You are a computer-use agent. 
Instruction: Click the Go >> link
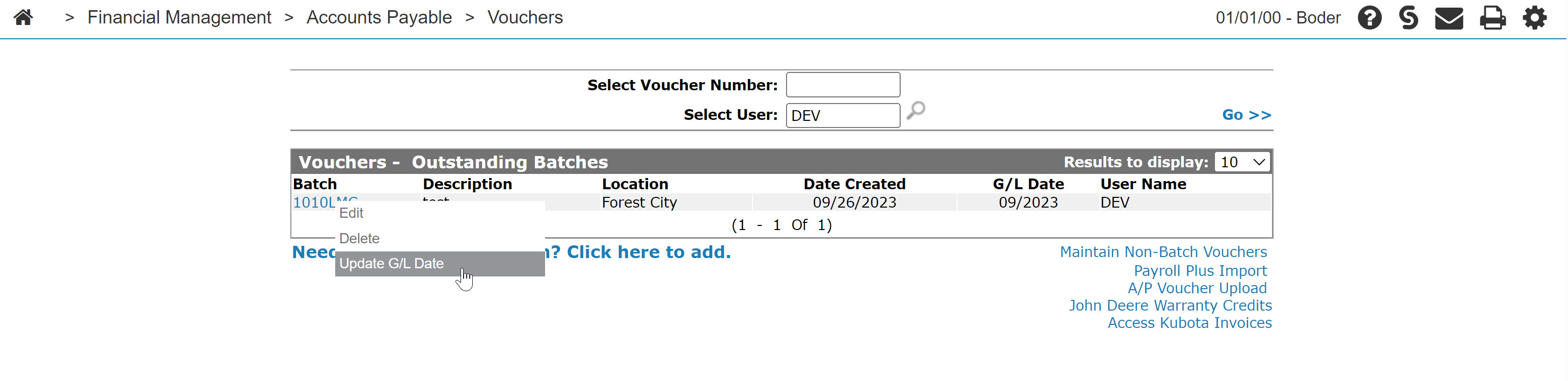pyautogui.click(x=1247, y=115)
